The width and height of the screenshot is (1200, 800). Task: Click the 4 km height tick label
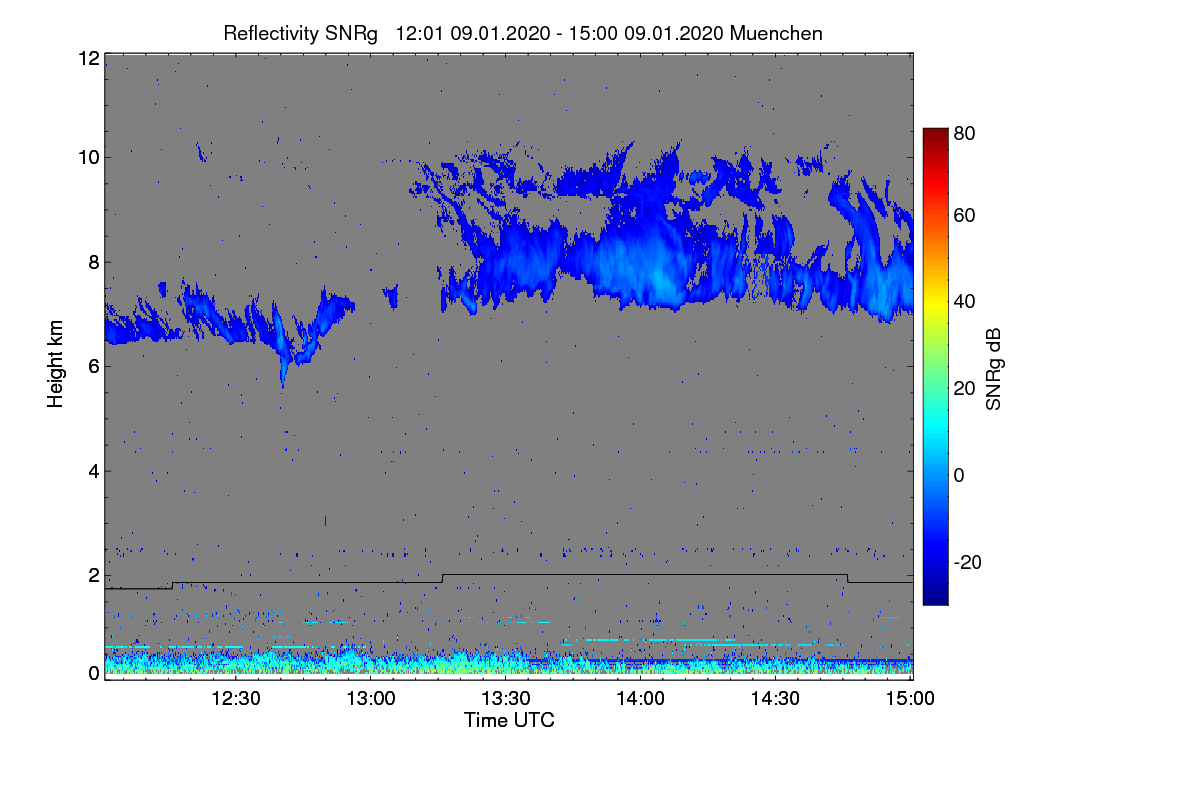click(92, 471)
